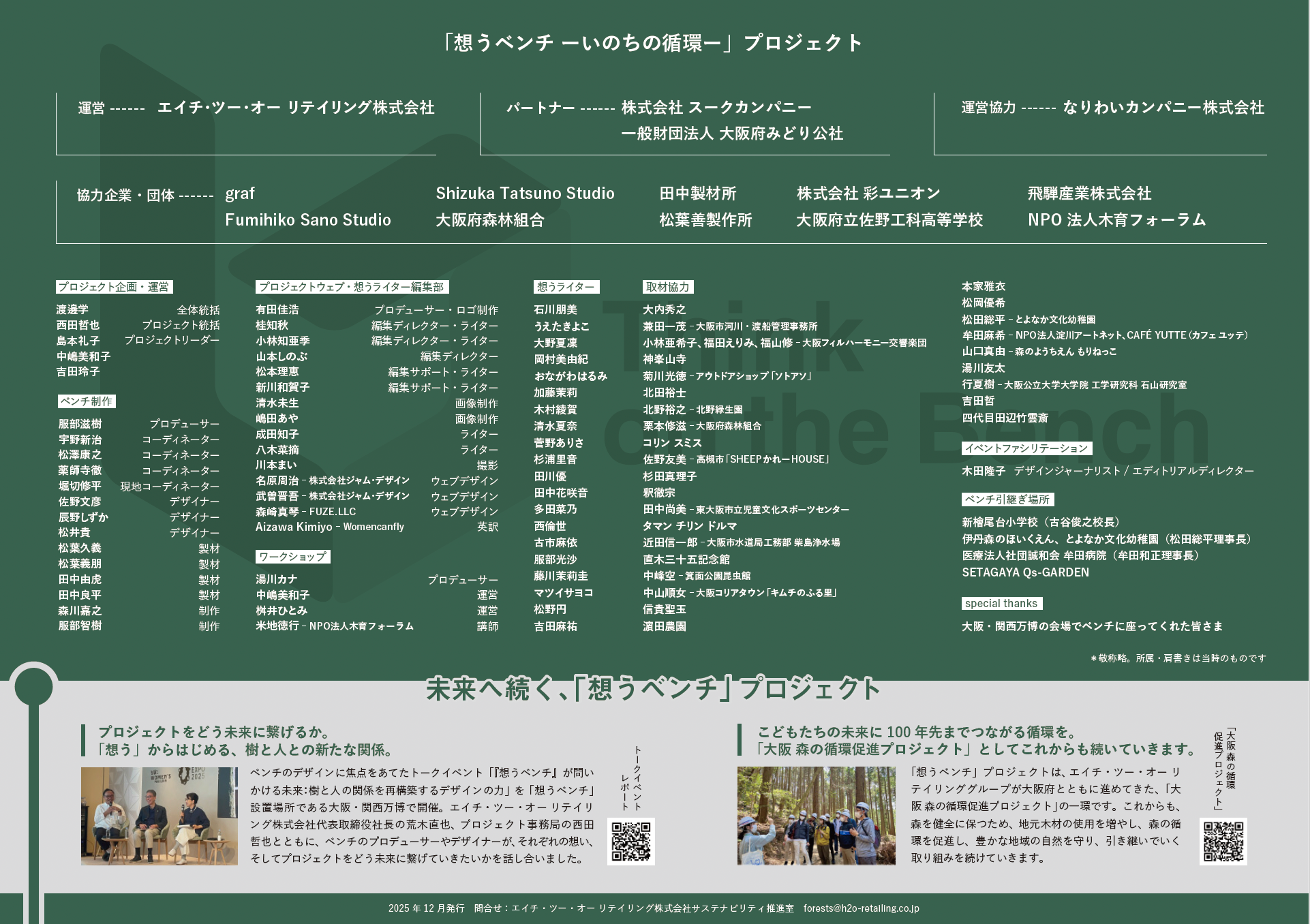
Task: Click the 'ワークショップ' section label
Action: click(x=292, y=557)
